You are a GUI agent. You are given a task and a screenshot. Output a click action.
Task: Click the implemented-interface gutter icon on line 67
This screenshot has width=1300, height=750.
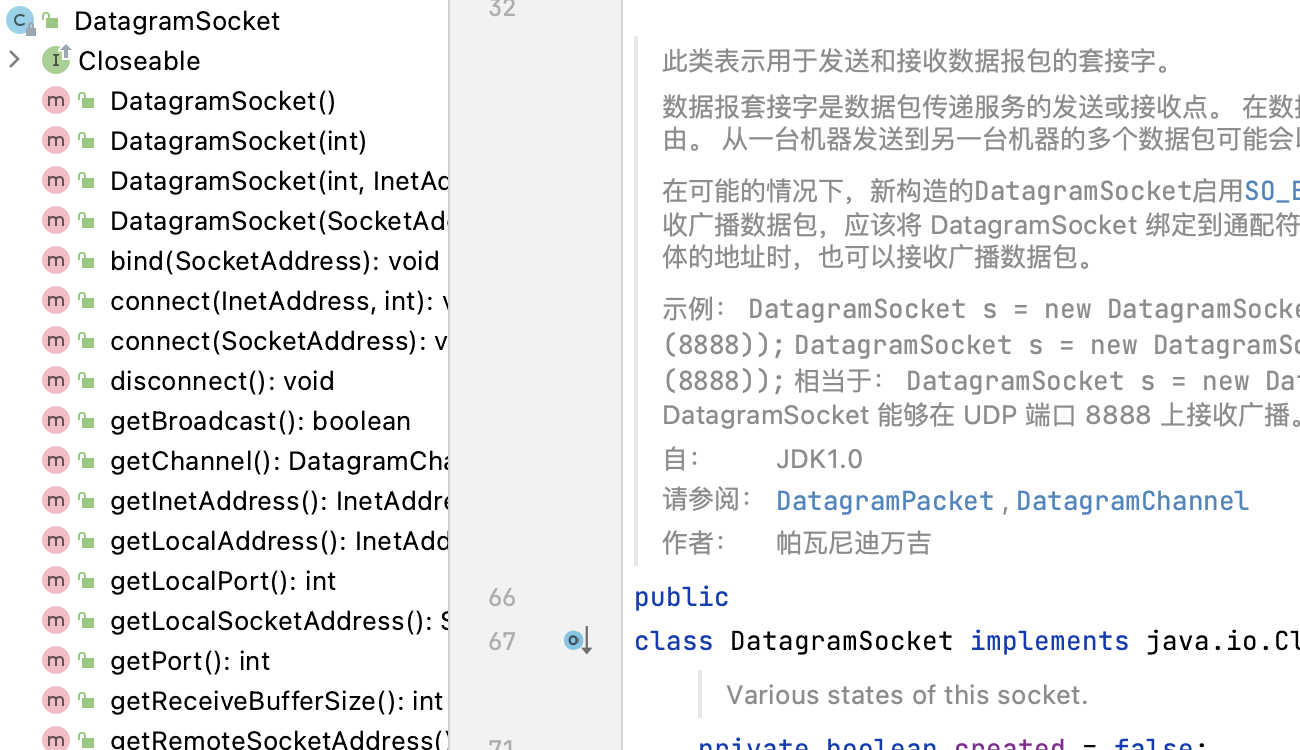[x=577, y=641]
